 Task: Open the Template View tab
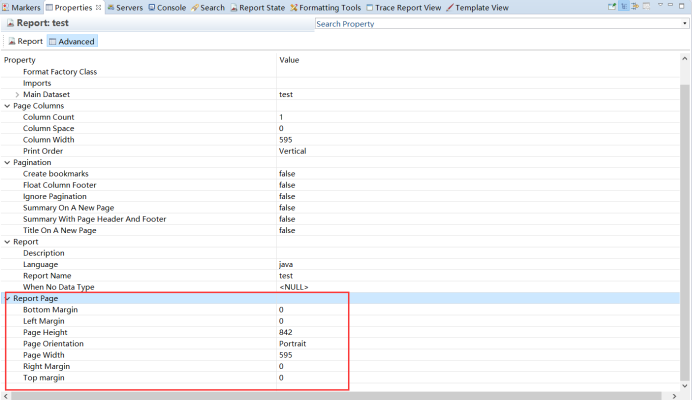pyautogui.click(x=477, y=8)
